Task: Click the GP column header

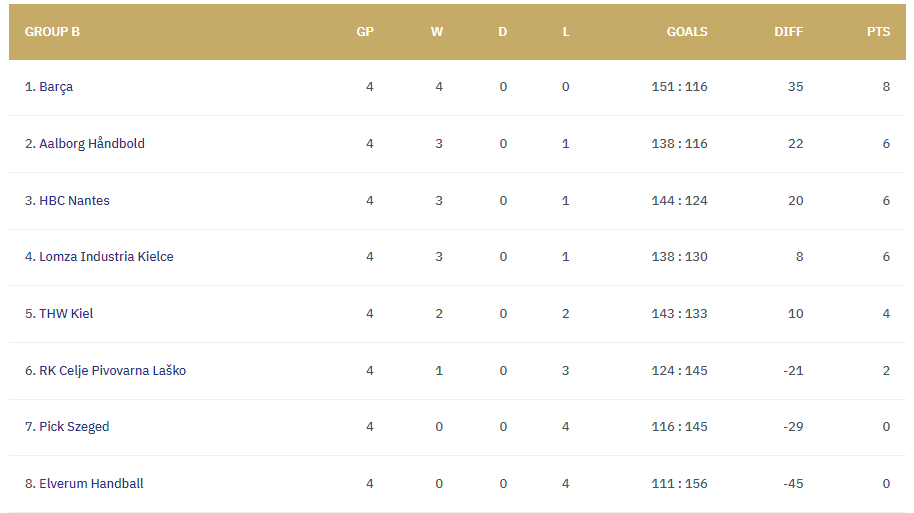Action: (365, 32)
